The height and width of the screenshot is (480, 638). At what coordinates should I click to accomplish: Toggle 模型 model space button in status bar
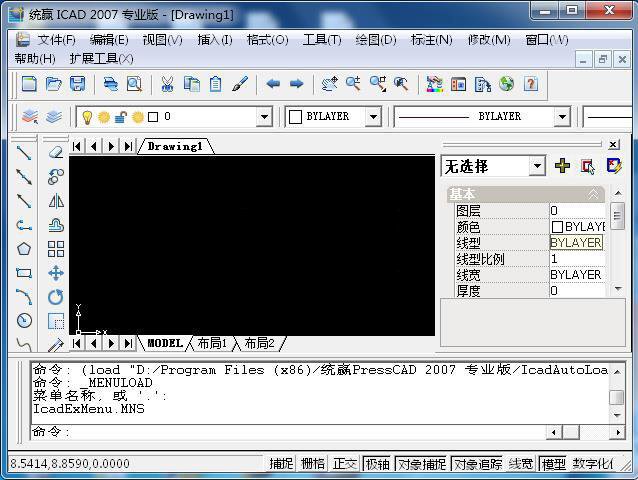[x=553, y=464]
